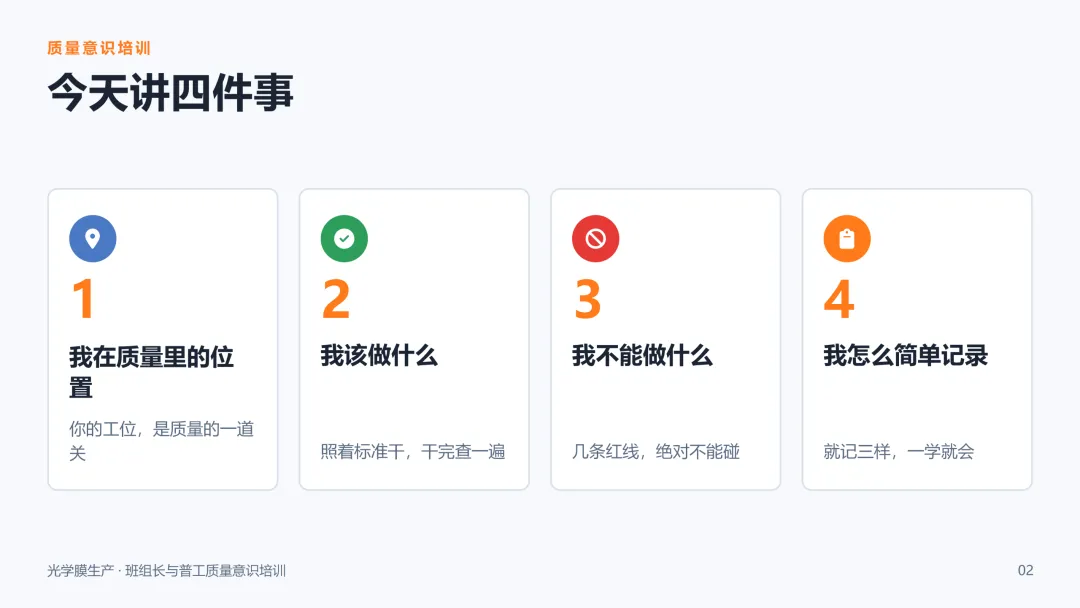Screen dimensions: 1080x608
Task: Click the footer text 光学膜生产
Action: [80, 571]
